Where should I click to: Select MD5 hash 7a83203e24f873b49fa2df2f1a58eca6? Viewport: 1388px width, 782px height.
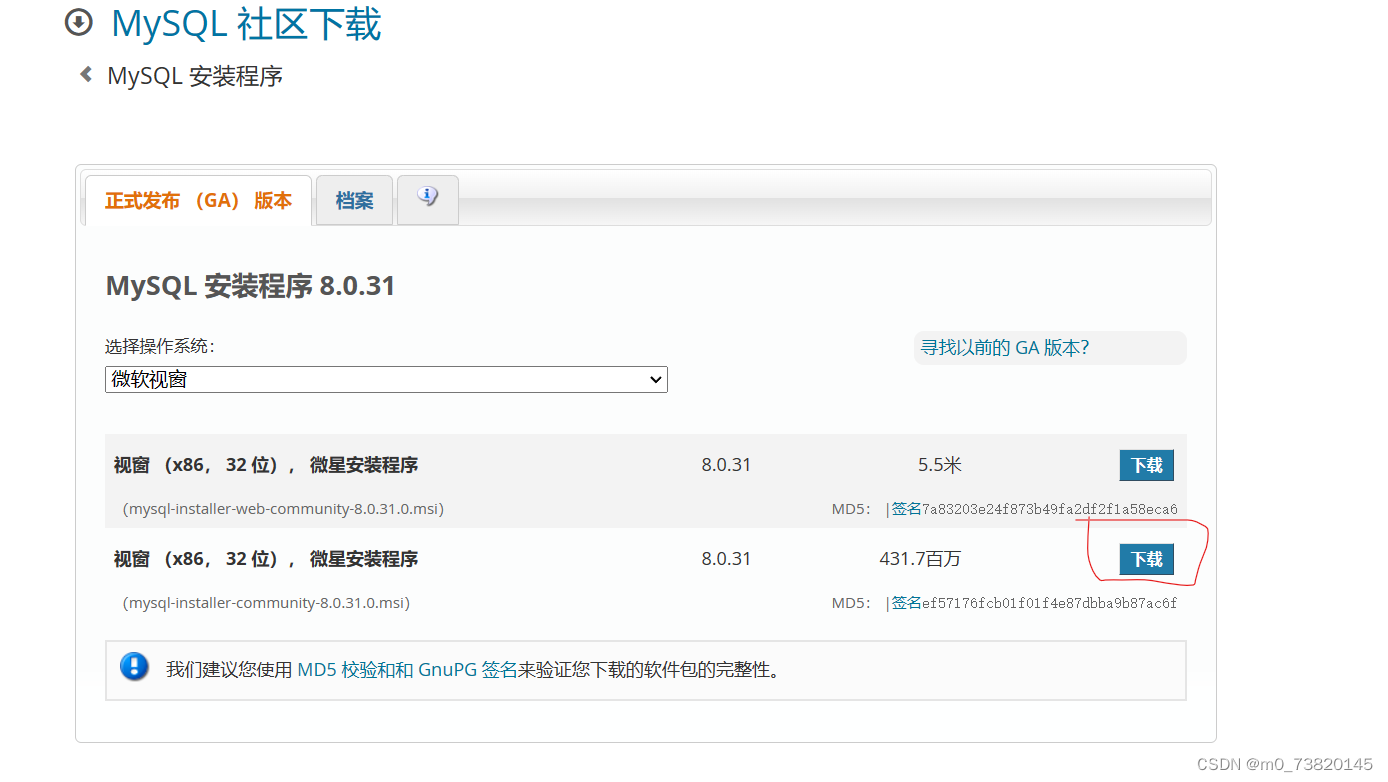pyautogui.click(x=1049, y=509)
